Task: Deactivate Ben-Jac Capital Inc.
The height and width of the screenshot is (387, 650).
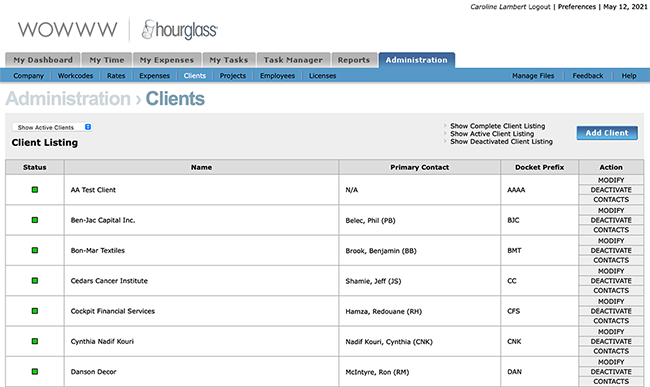Action: pos(611,220)
